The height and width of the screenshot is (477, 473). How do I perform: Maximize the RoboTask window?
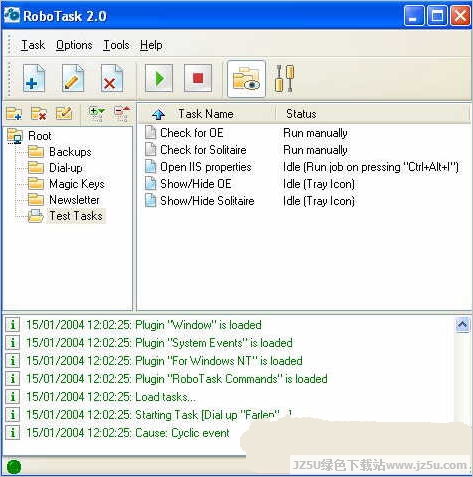pos(437,15)
